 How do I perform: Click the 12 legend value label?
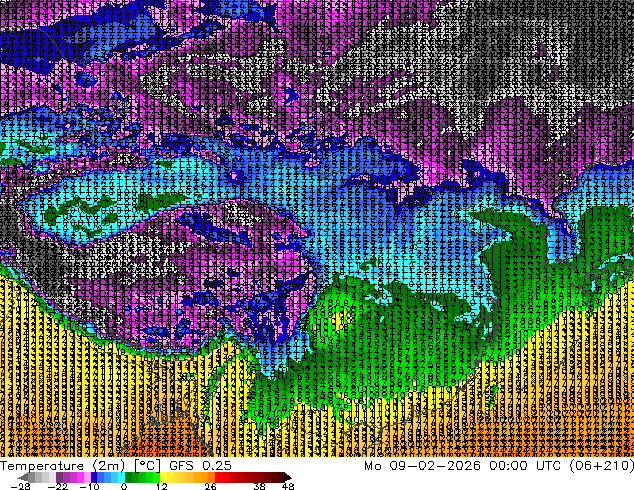(162, 486)
